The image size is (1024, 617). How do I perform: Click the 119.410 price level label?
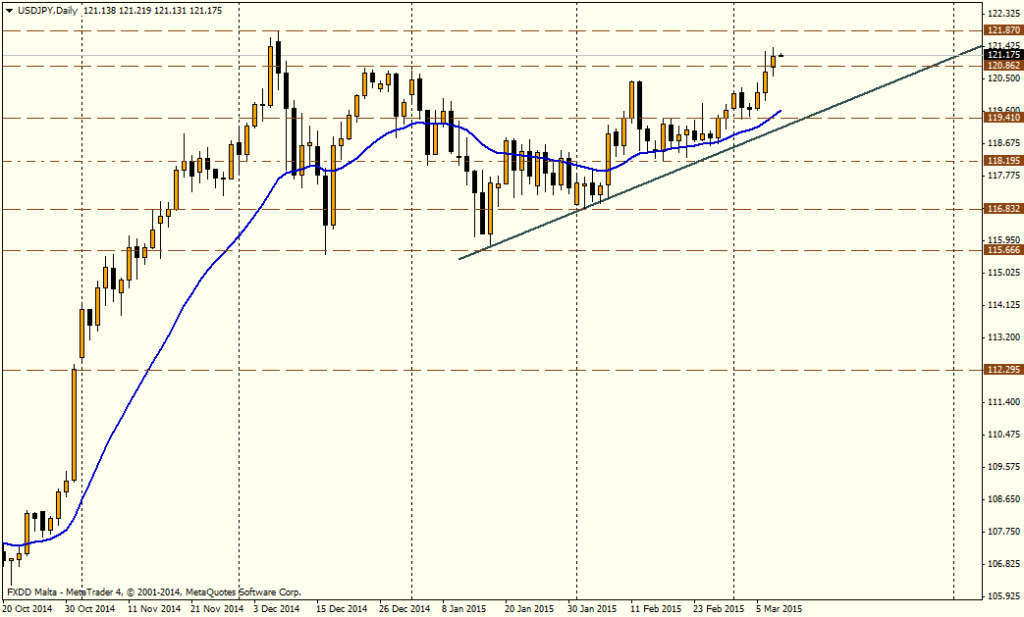[x=1001, y=118]
